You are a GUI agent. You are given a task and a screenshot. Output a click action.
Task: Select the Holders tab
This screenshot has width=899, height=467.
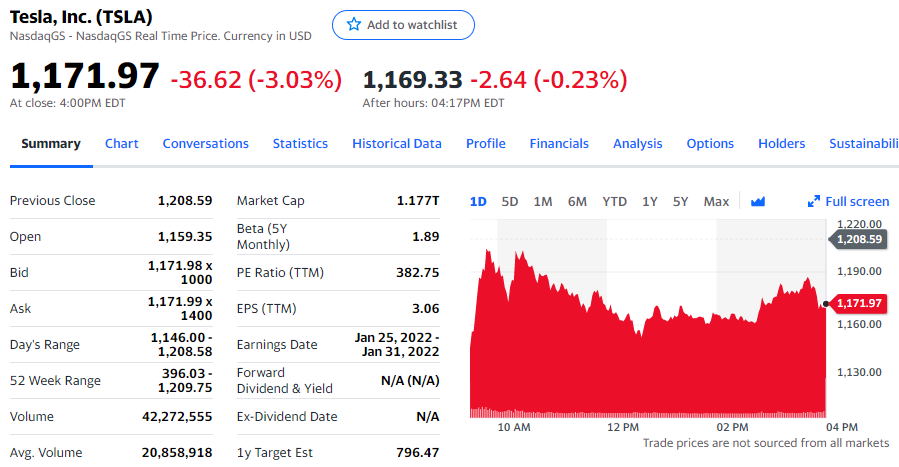[x=781, y=143]
